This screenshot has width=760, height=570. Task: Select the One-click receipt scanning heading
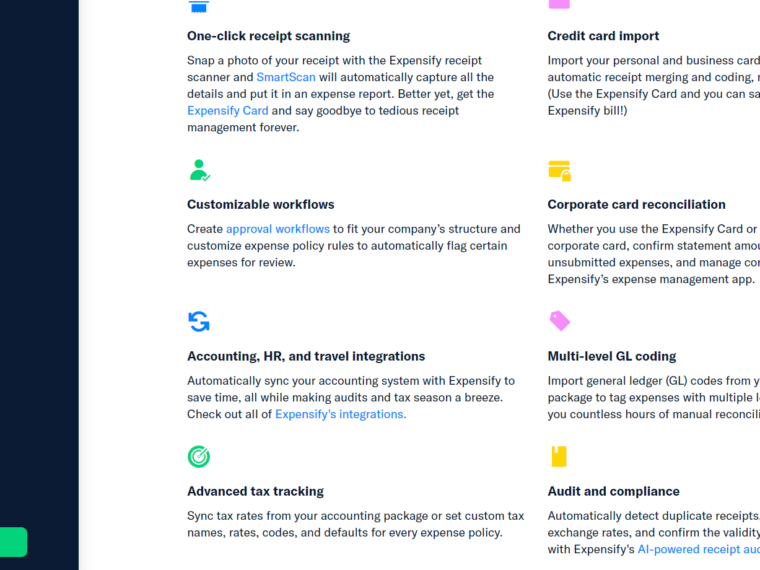coord(269,36)
